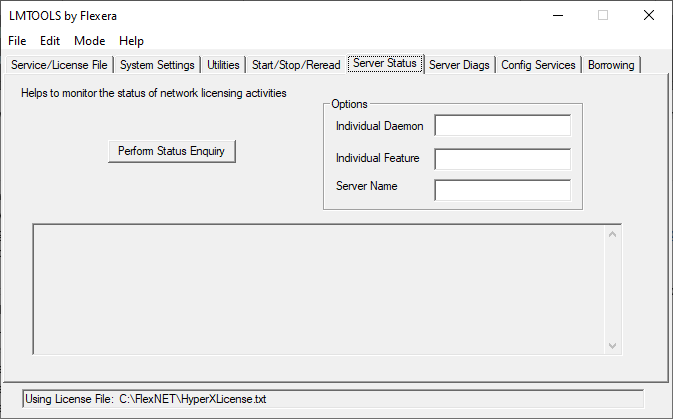Click the output scrollbar up arrow
The width and height of the screenshot is (673, 419).
tap(612, 234)
